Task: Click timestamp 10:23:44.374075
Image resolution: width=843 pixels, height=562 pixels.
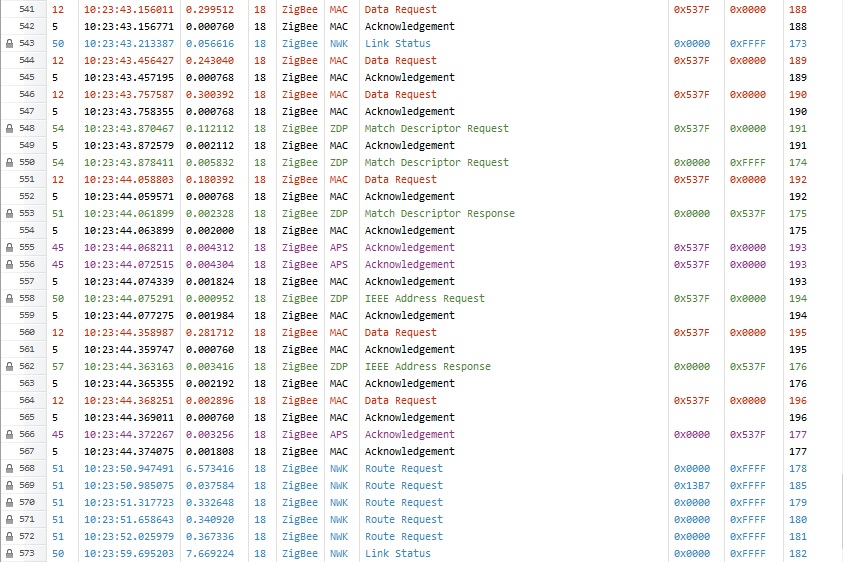Action: (x=128, y=452)
